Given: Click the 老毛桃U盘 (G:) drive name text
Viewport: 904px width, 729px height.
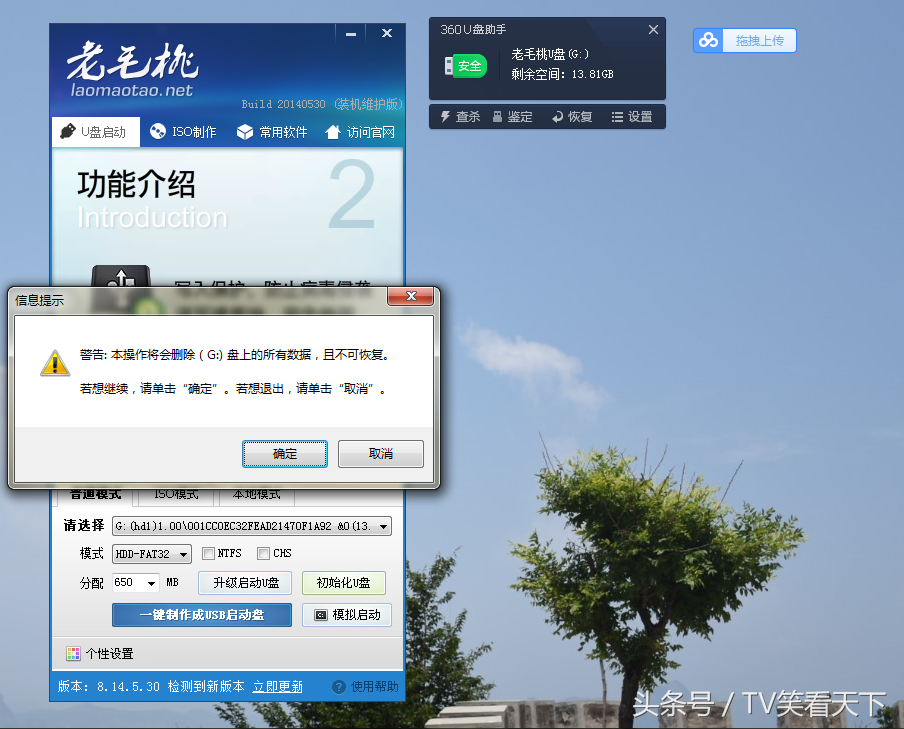Looking at the screenshot, I should point(550,54).
